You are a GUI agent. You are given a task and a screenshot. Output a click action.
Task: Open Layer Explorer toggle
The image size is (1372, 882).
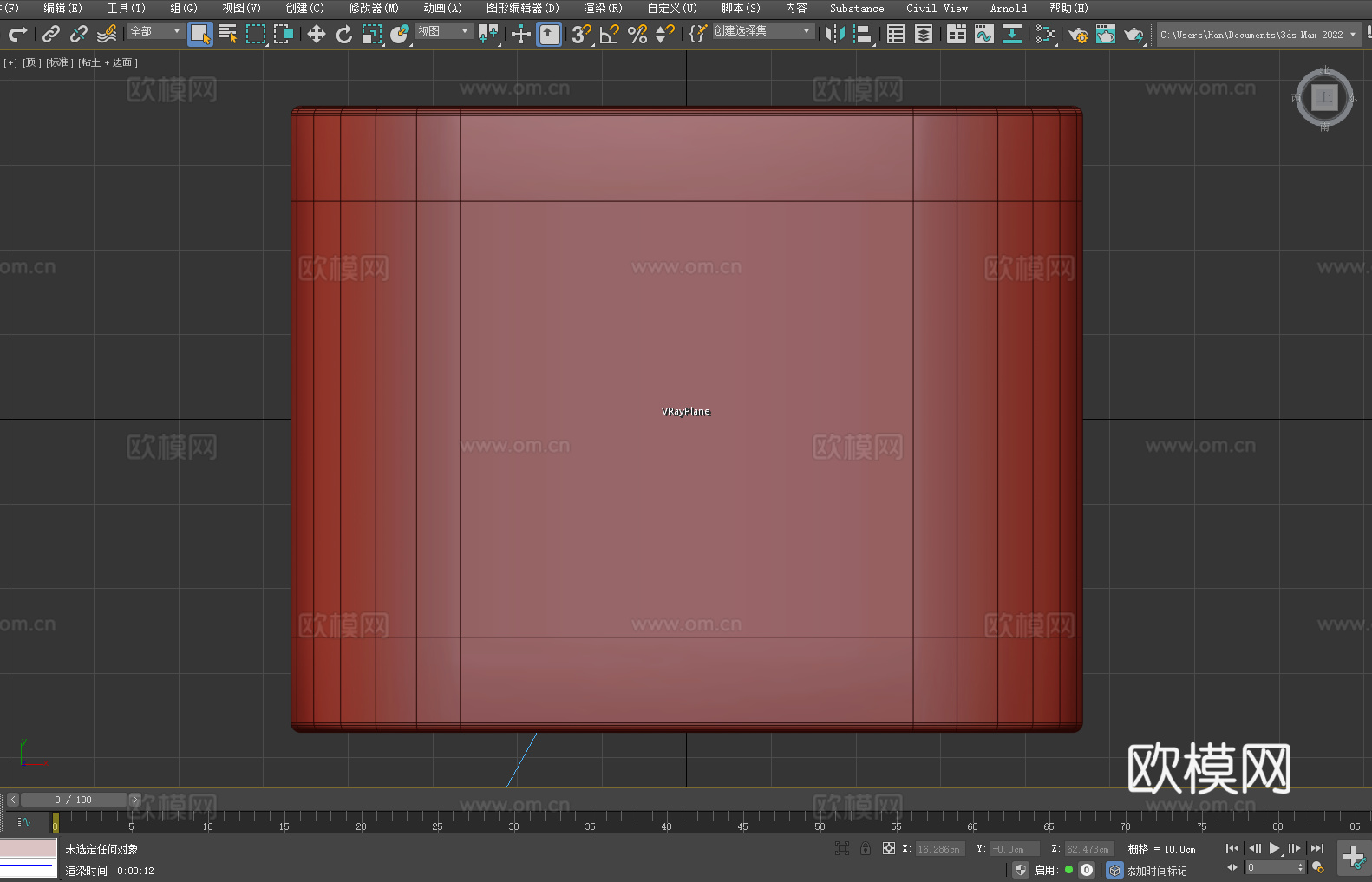tap(924, 34)
